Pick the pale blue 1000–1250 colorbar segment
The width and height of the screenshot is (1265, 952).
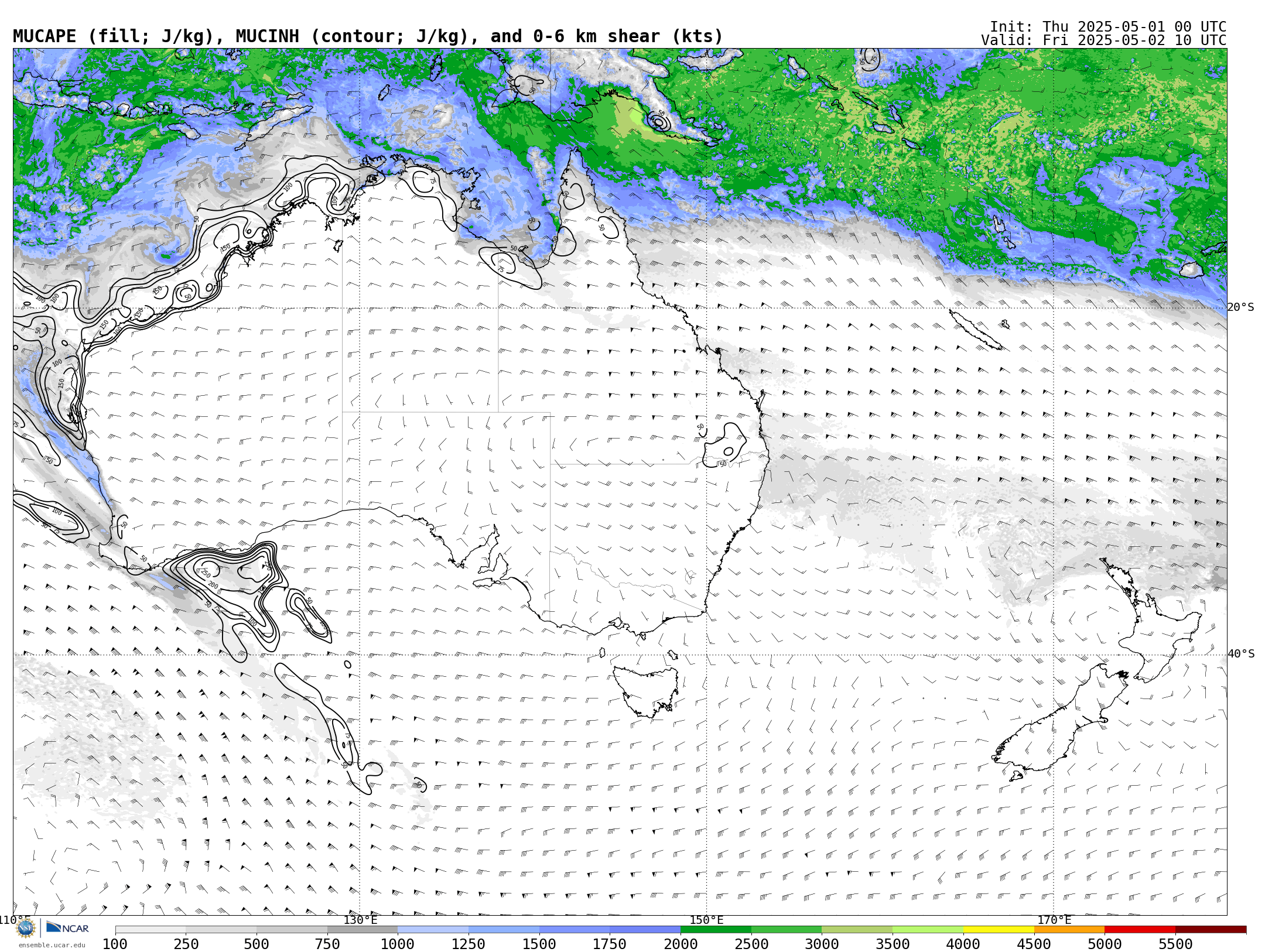tap(433, 930)
